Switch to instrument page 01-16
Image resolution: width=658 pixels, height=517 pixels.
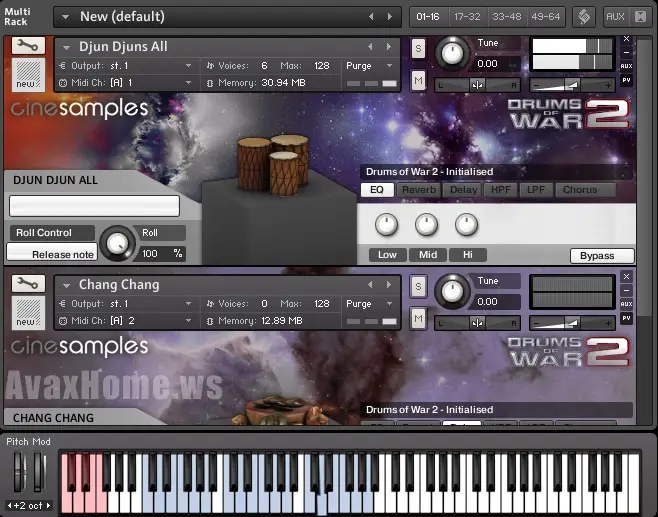[x=428, y=17]
